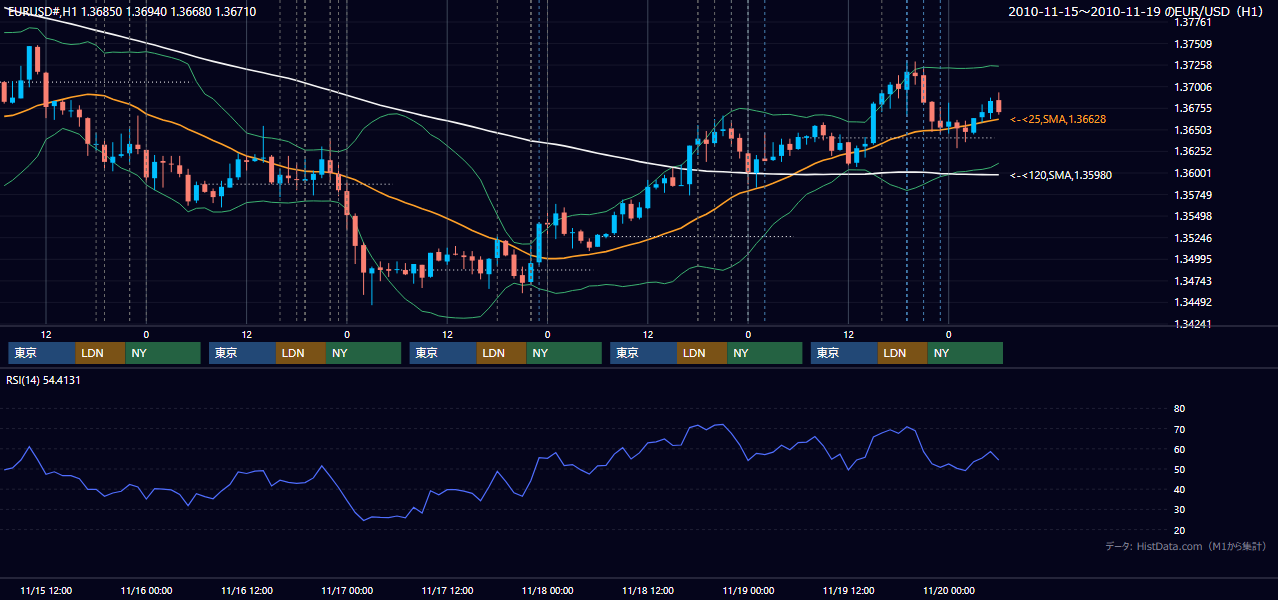Click RSI scale level 40
Viewport: 1278px width, 600px height.
click(1180, 489)
